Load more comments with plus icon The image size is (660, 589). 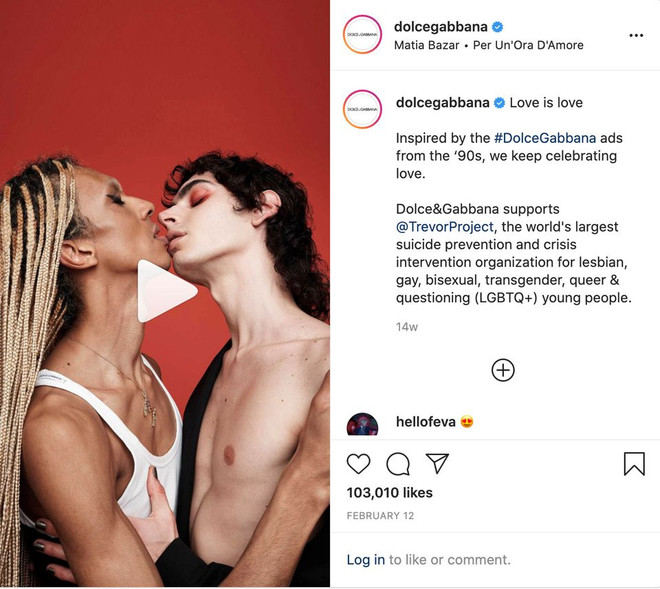[x=503, y=370]
